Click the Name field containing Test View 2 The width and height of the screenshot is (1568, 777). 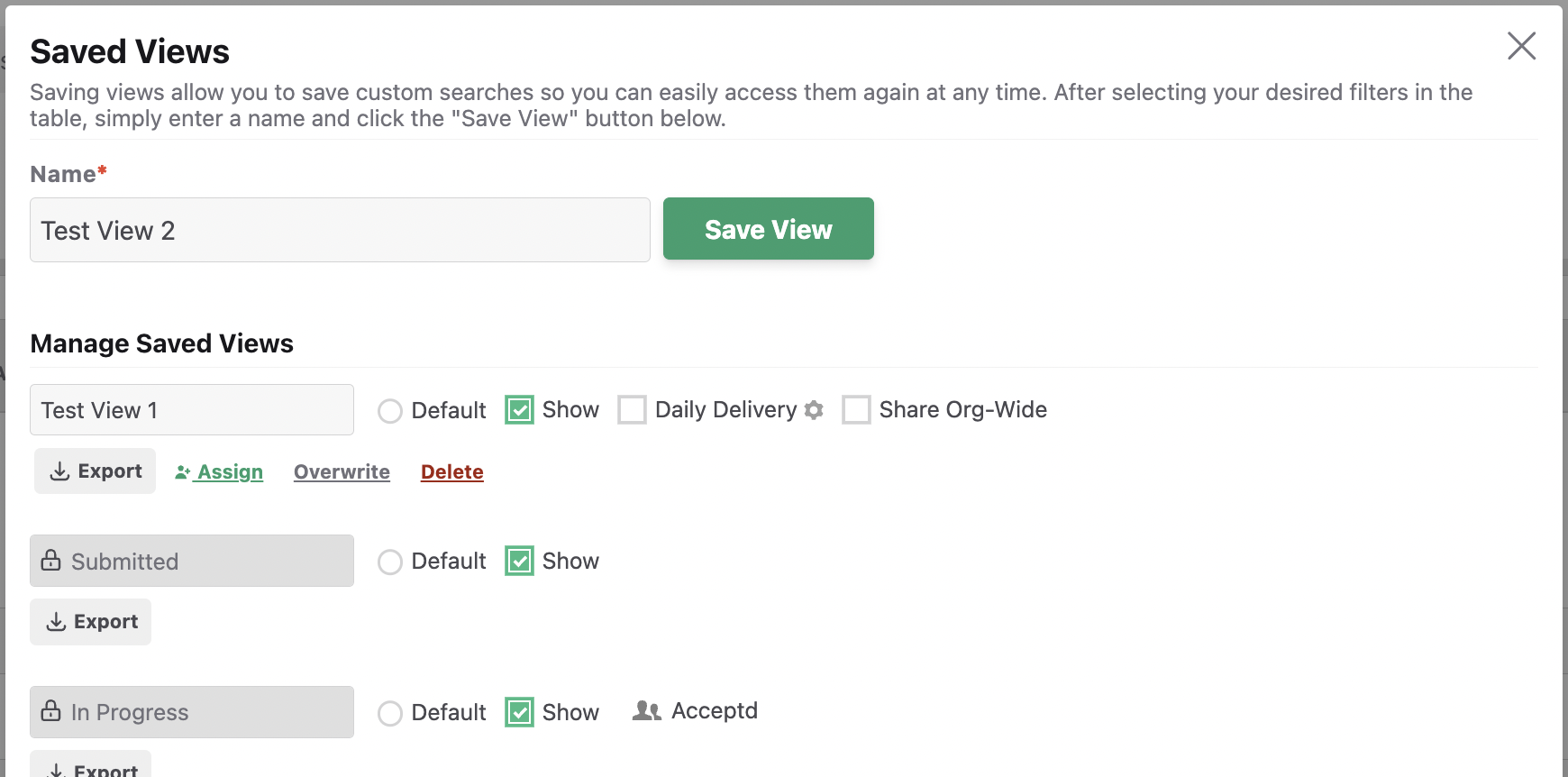pyautogui.click(x=340, y=230)
